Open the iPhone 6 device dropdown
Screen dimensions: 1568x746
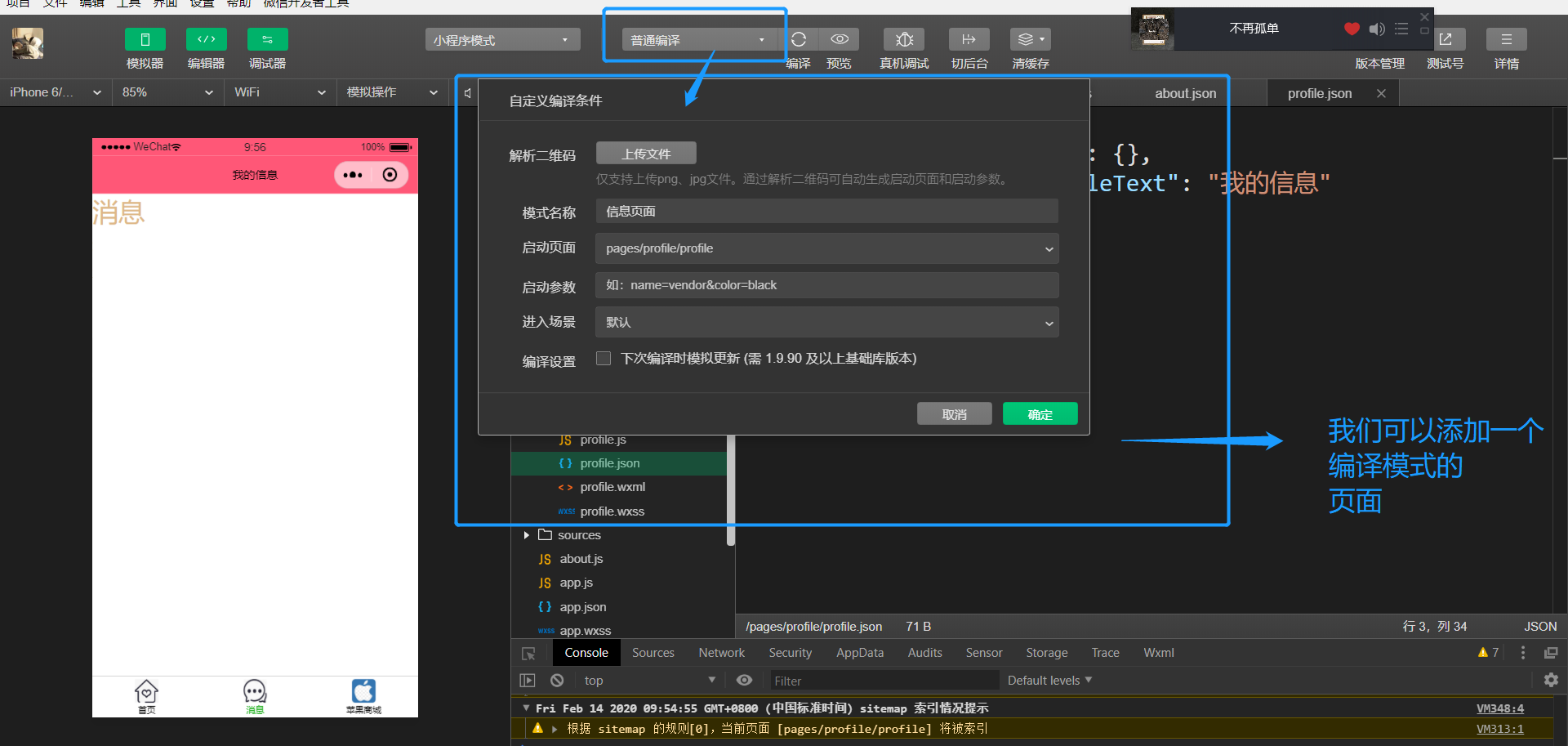56,92
